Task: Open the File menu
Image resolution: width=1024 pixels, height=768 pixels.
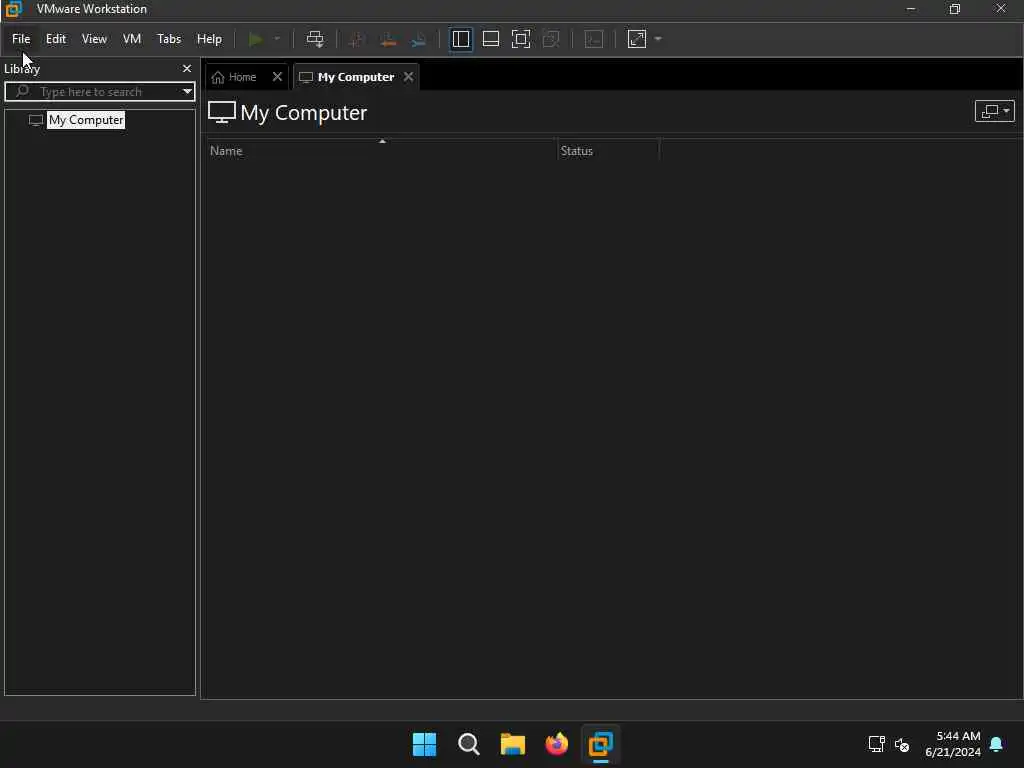Action: 21,39
